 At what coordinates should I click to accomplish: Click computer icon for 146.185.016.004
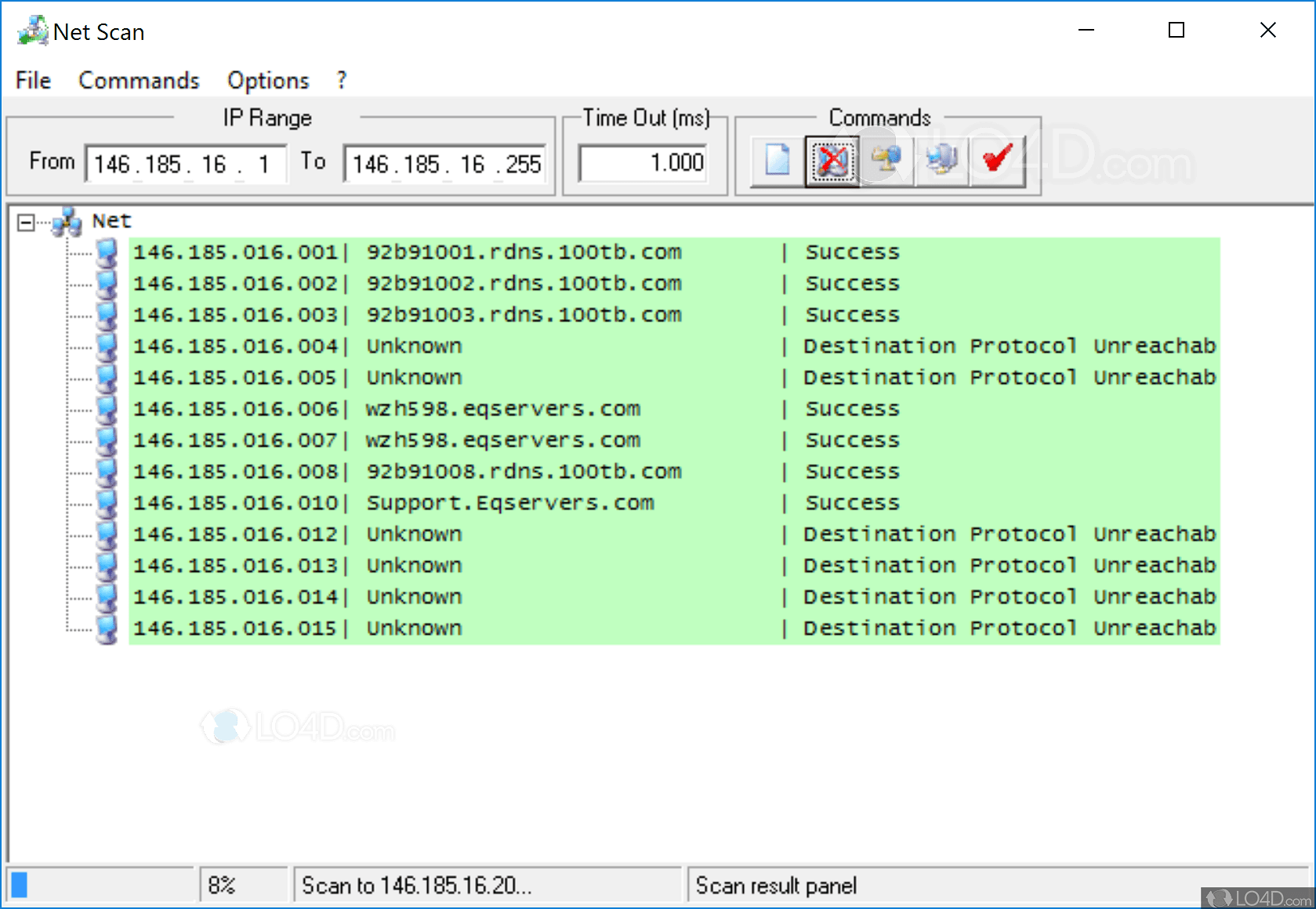(107, 346)
